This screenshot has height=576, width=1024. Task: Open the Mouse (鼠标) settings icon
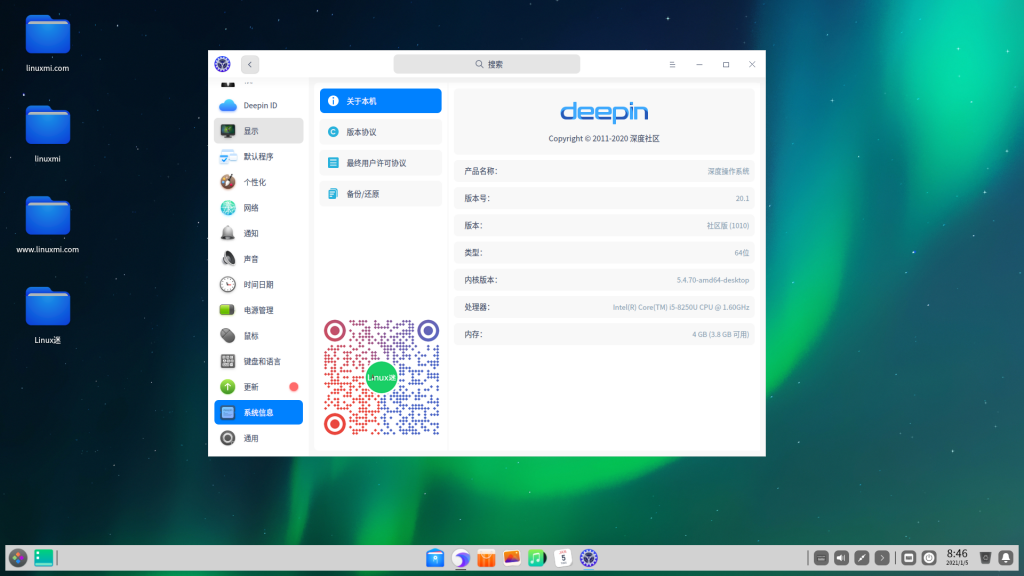(228, 336)
